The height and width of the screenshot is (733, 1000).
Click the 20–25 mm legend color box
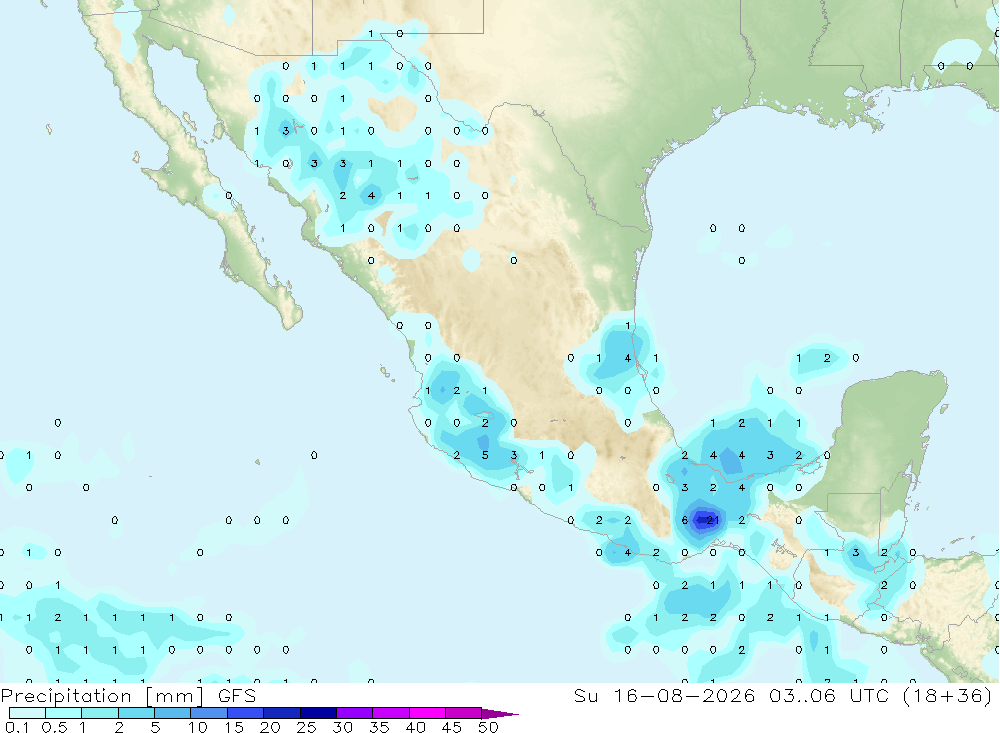point(281,713)
